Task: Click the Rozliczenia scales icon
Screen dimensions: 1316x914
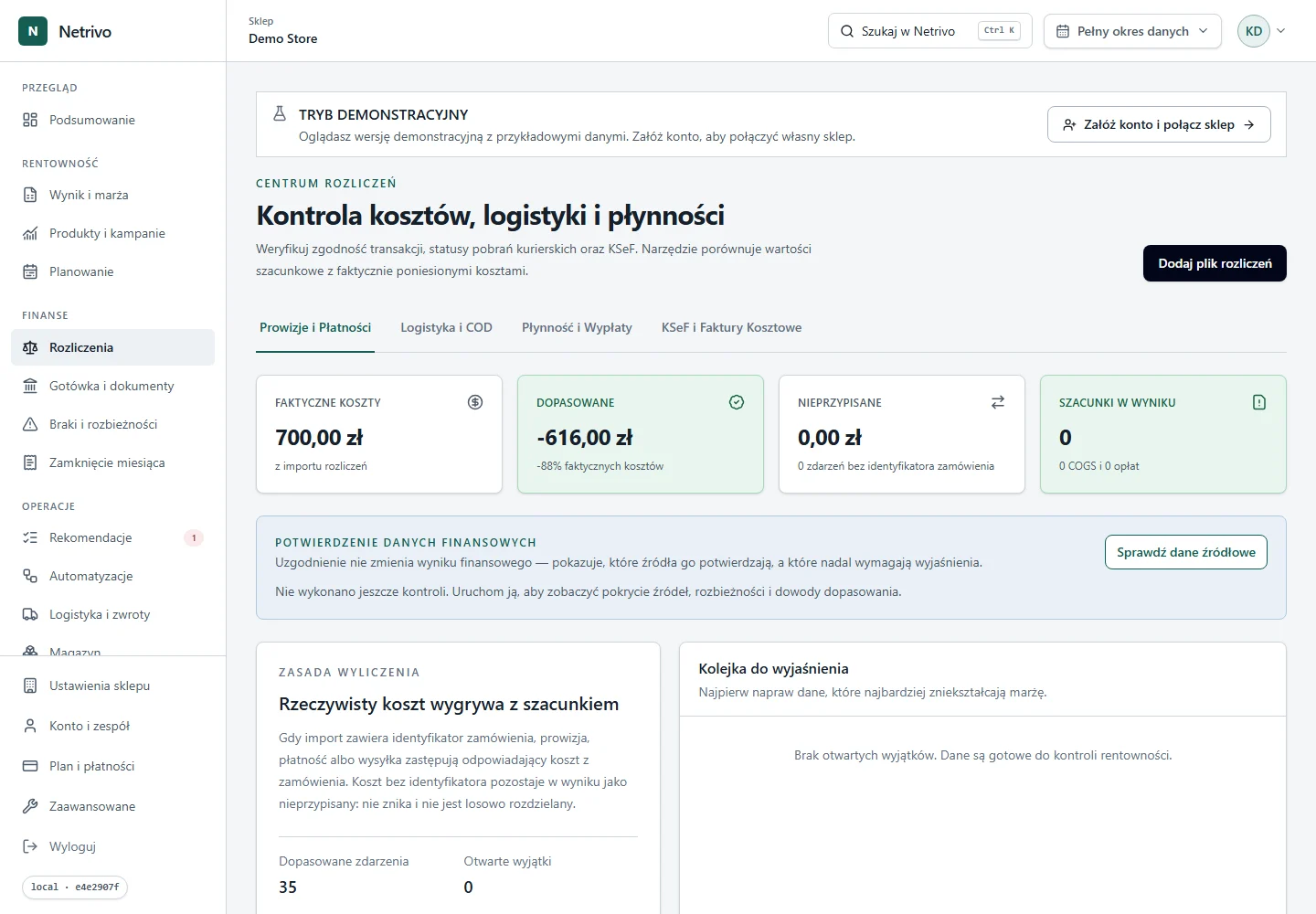Action: click(x=30, y=347)
